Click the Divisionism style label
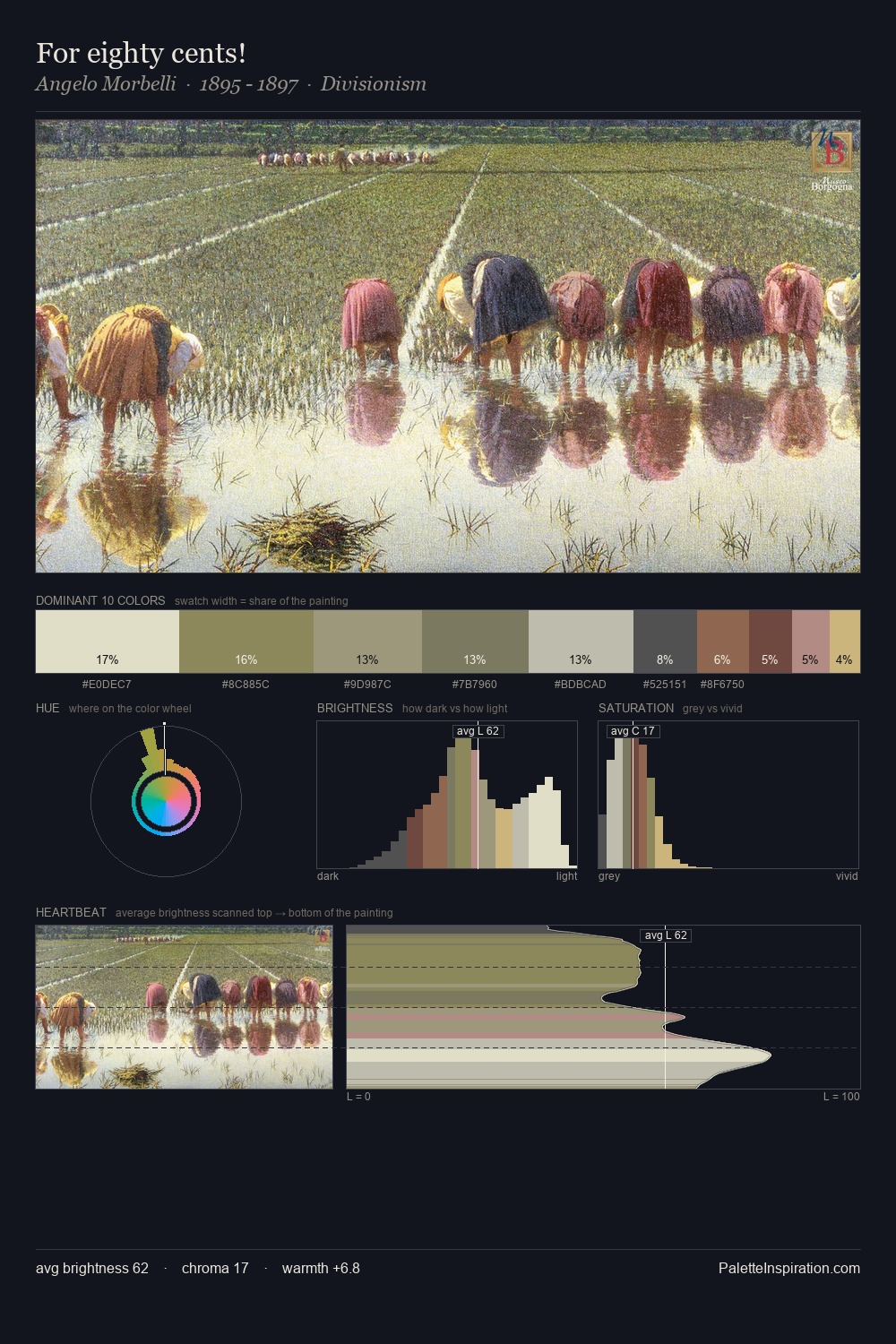Image resolution: width=896 pixels, height=1344 pixels. 374,84
